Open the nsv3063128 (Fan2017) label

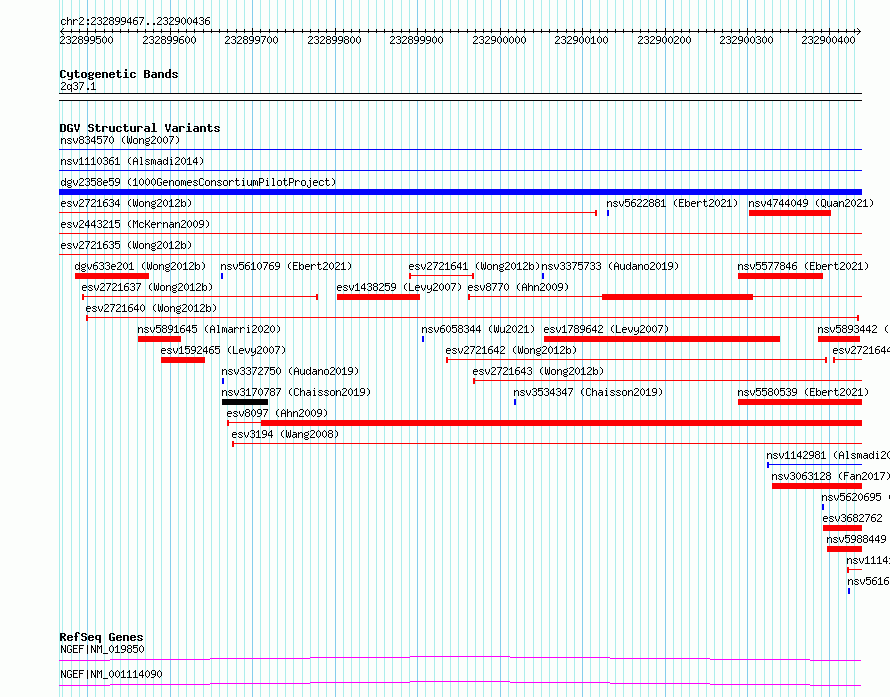(x=830, y=476)
